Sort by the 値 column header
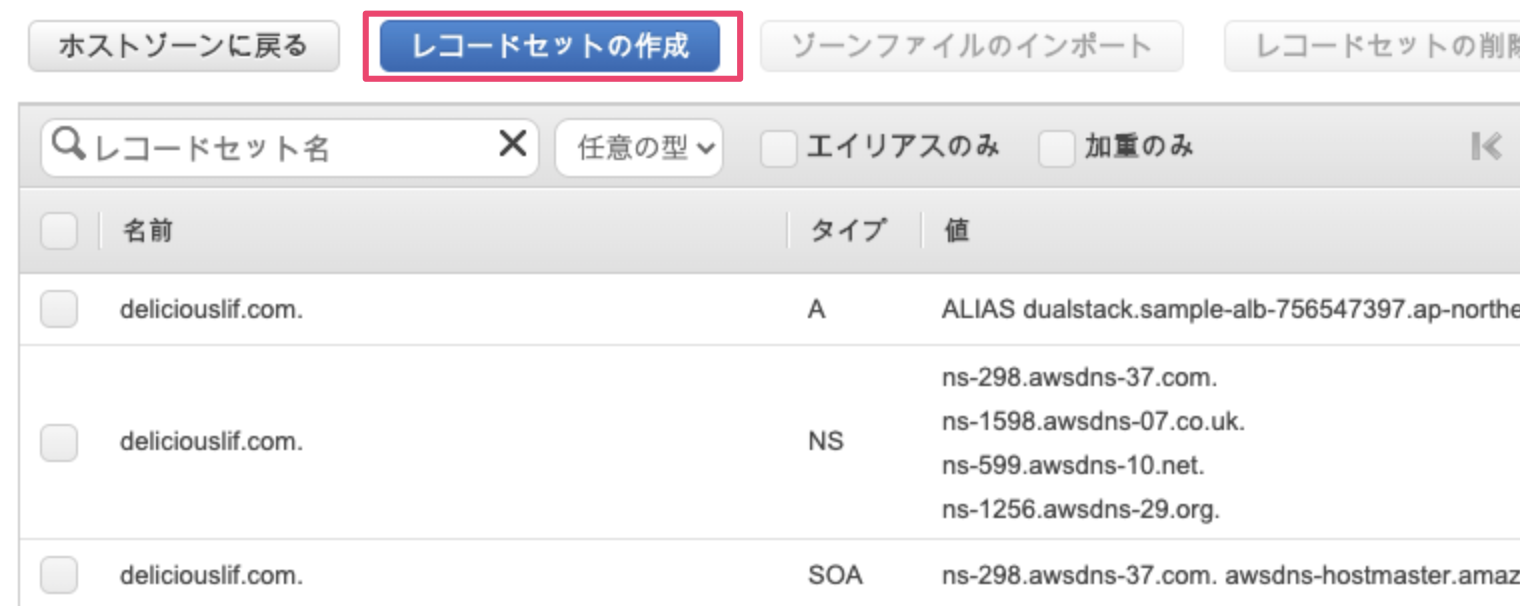Image resolution: width=1520 pixels, height=606 pixels. coord(957,231)
